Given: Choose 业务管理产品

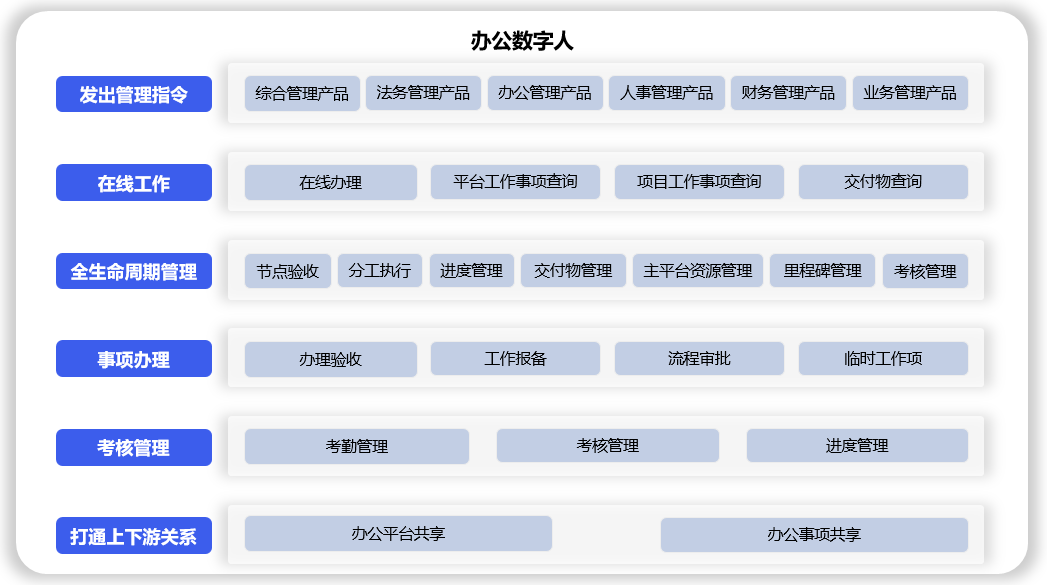Looking at the screenshot, I should coord(910,93).
